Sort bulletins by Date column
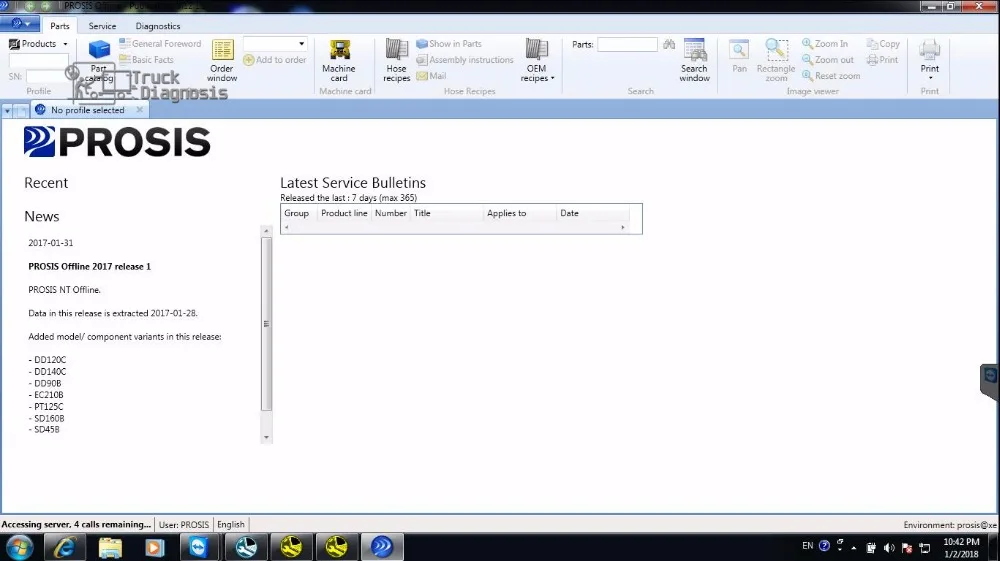Screen dimensions: 1000x561 [x=592, y=213]
